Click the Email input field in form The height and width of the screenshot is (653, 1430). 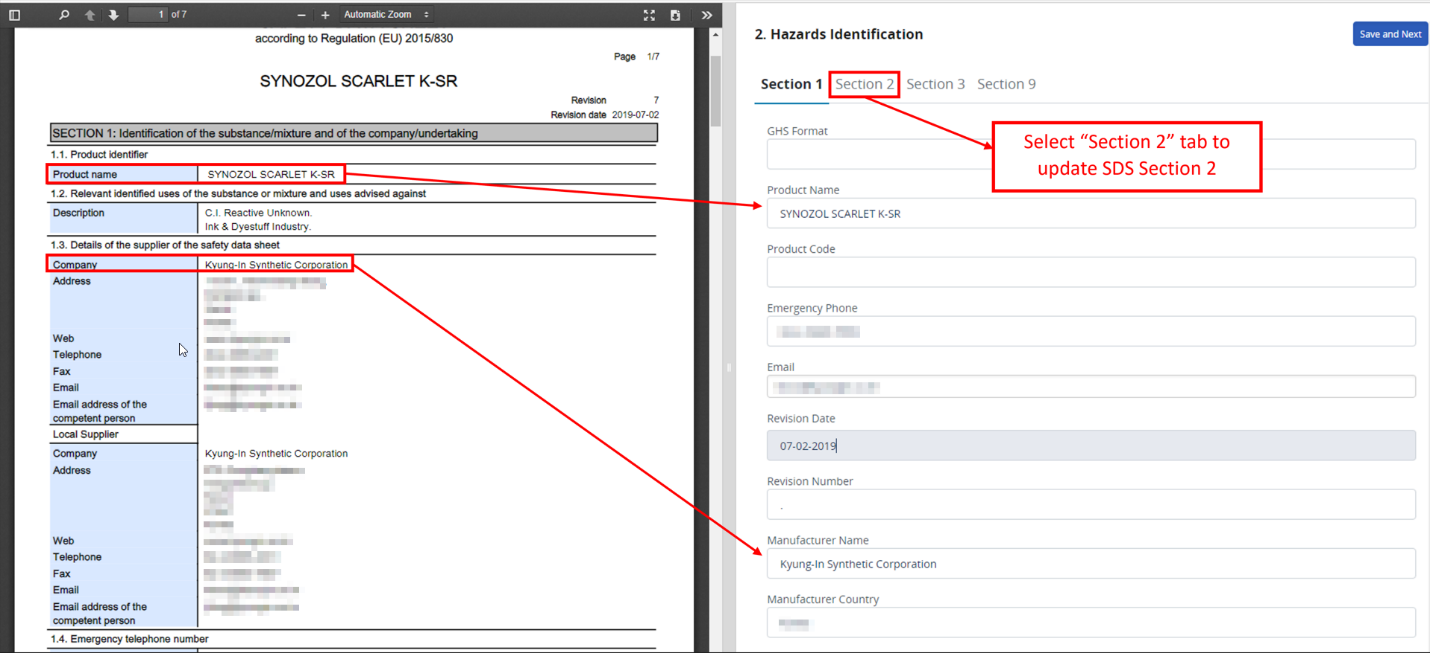1091,387
